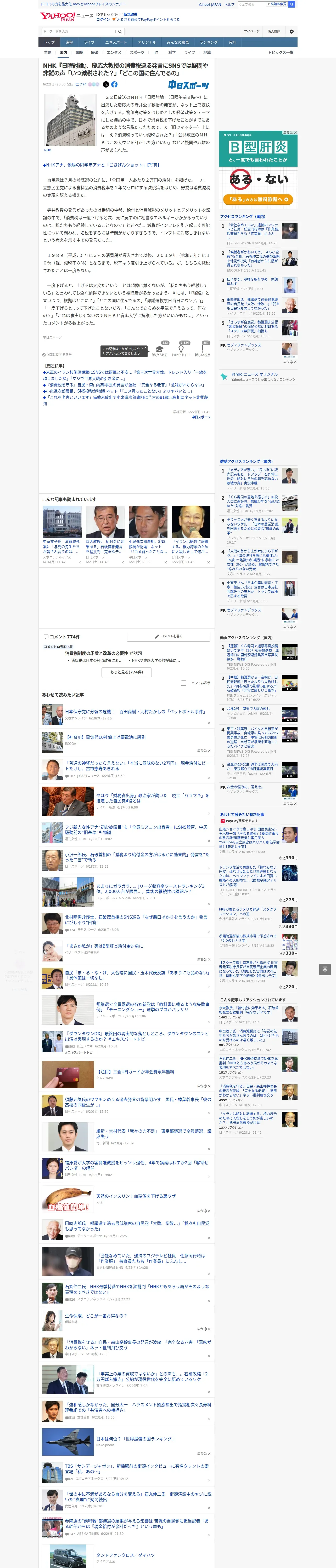This screenshot has width=336, height=1568.
Task: Click the comment count 774 icon near date
Action: click(81, 85)
